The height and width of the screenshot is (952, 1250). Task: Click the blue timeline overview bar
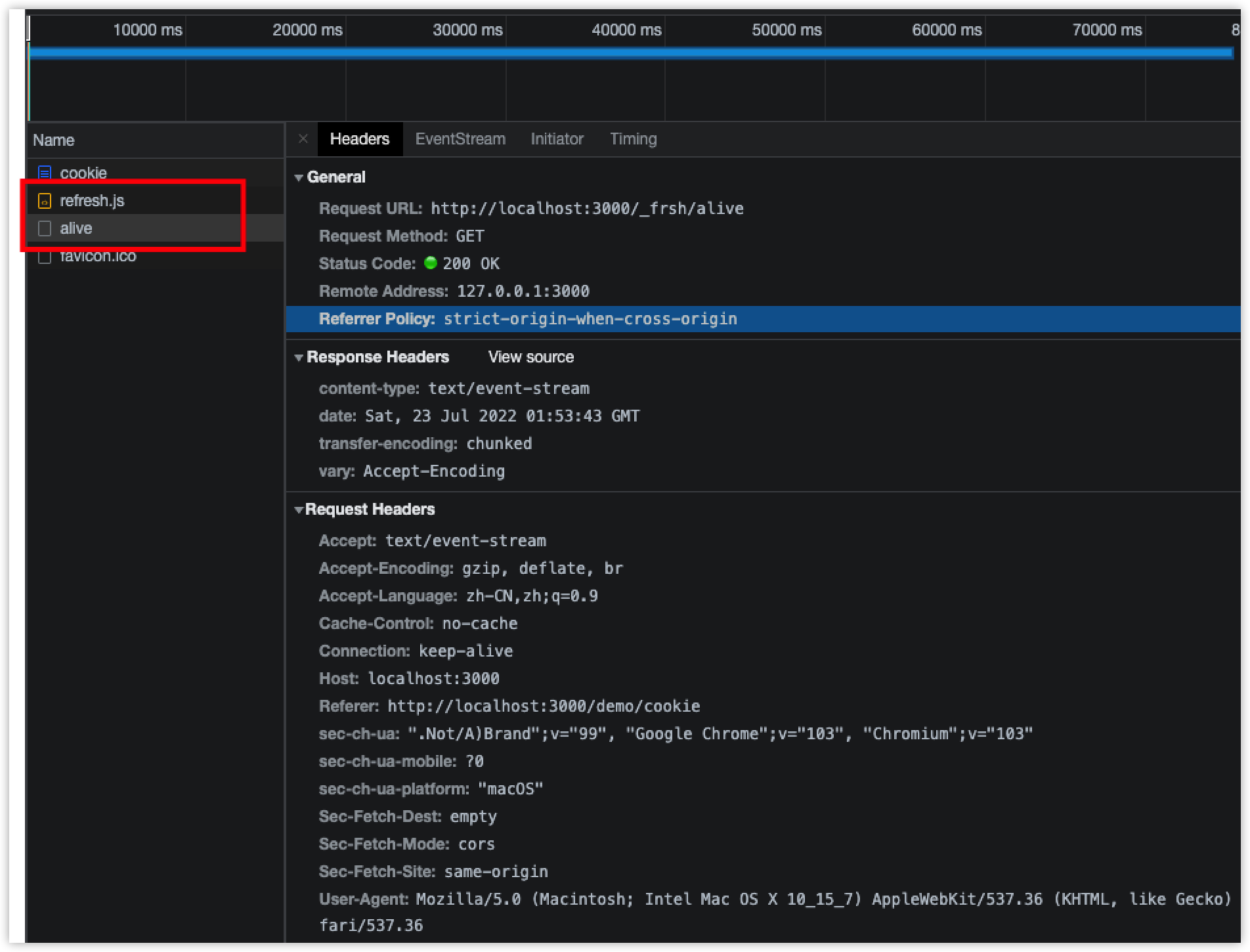point(630,52)
